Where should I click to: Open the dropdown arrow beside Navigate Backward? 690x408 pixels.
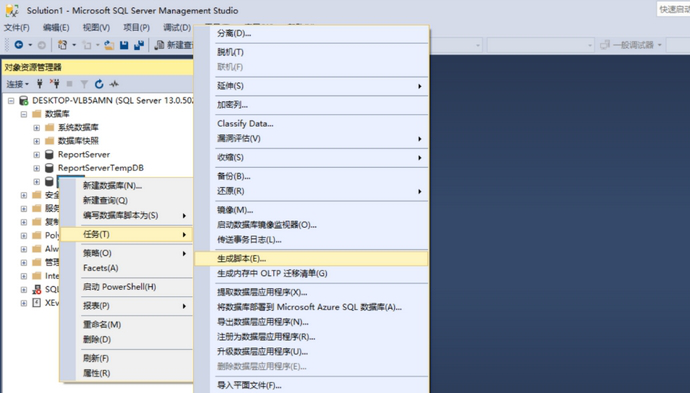[x=30, y=45]
